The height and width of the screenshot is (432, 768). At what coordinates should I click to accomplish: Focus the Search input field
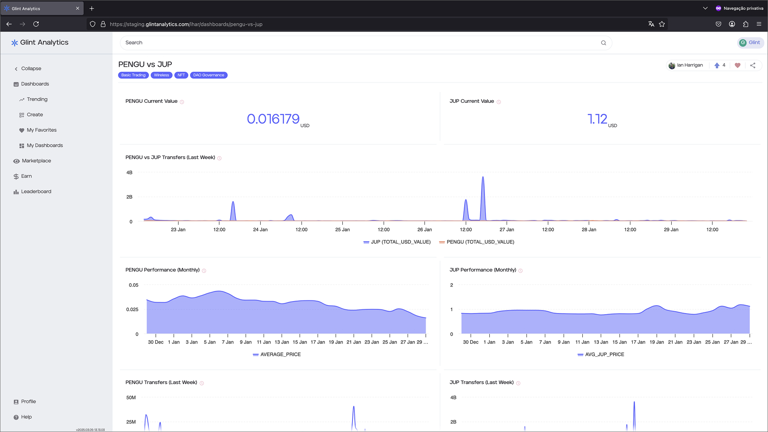(365, 43)
